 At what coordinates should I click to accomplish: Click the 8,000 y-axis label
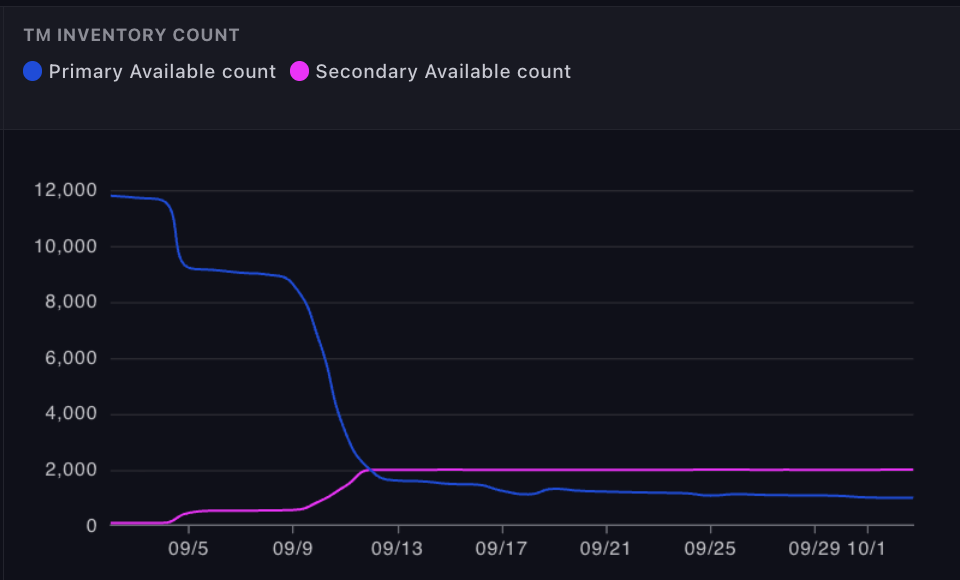coord(71,303)
